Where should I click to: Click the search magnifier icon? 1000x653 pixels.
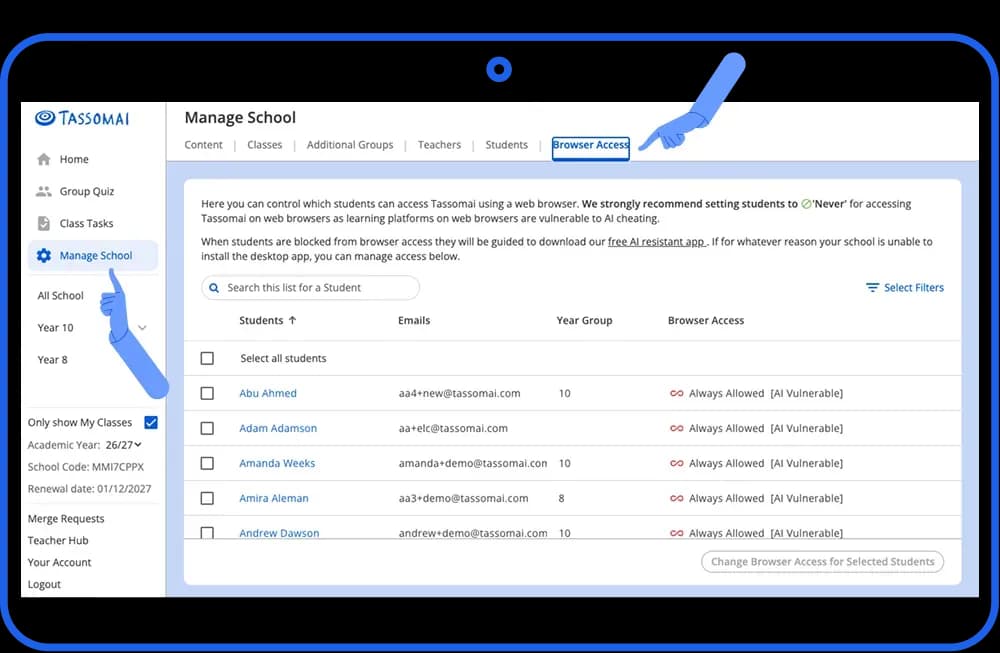coord(214,288)
